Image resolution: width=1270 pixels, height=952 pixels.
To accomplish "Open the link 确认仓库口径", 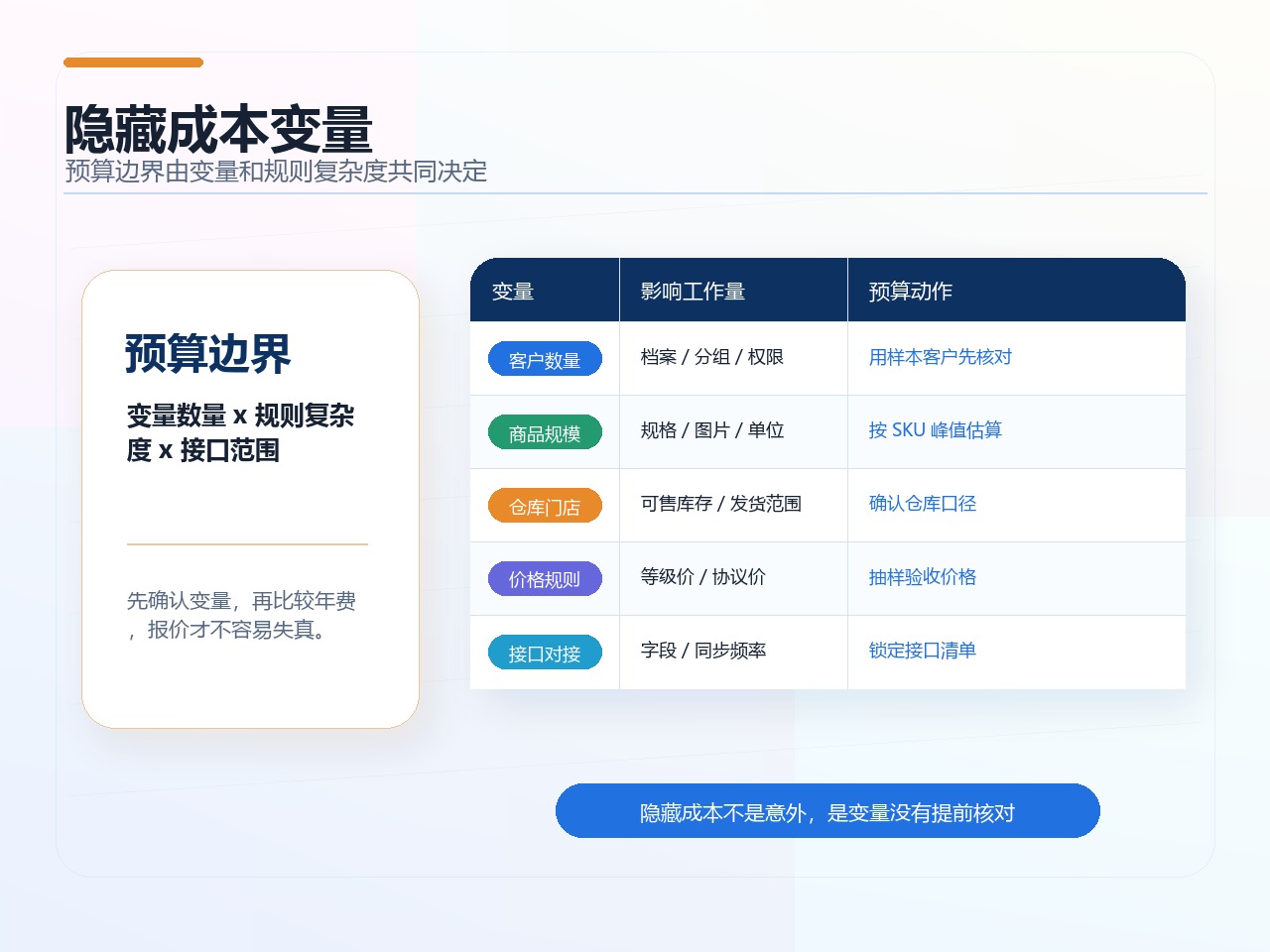I will tap(922, 504).
